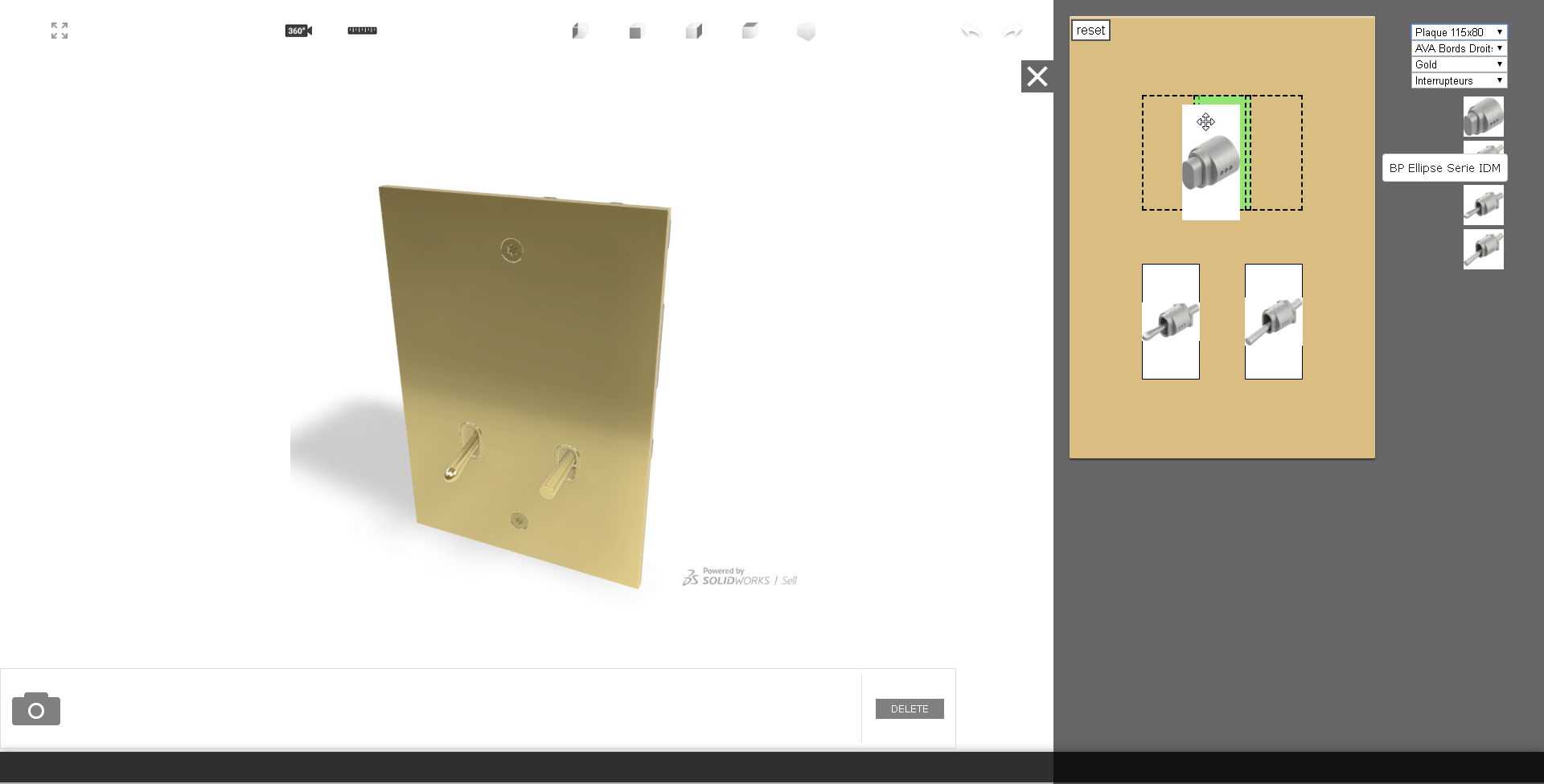Close the configurator panel with X
Screen dimensions: 1544x784
point(1037,76)
